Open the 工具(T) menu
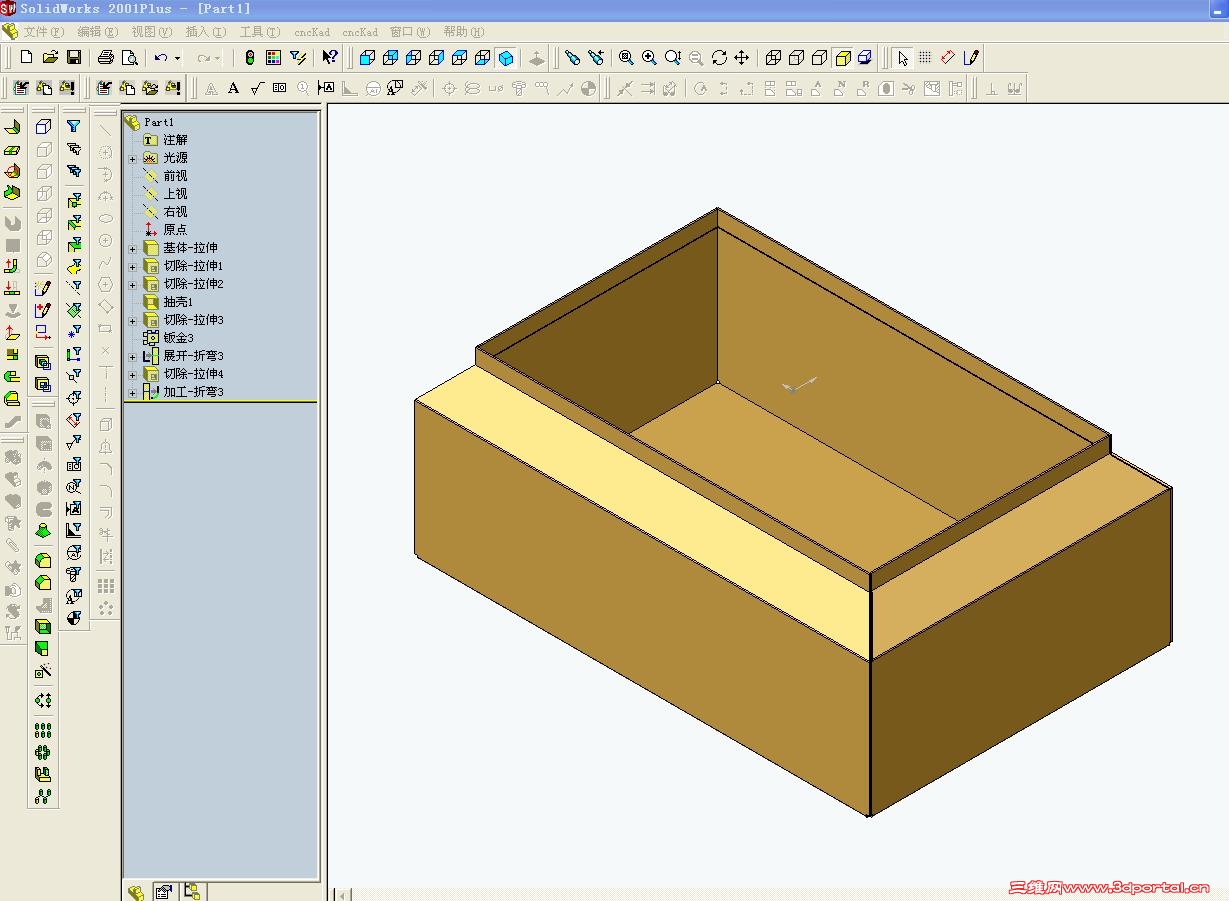 click(x=259, y=32)
